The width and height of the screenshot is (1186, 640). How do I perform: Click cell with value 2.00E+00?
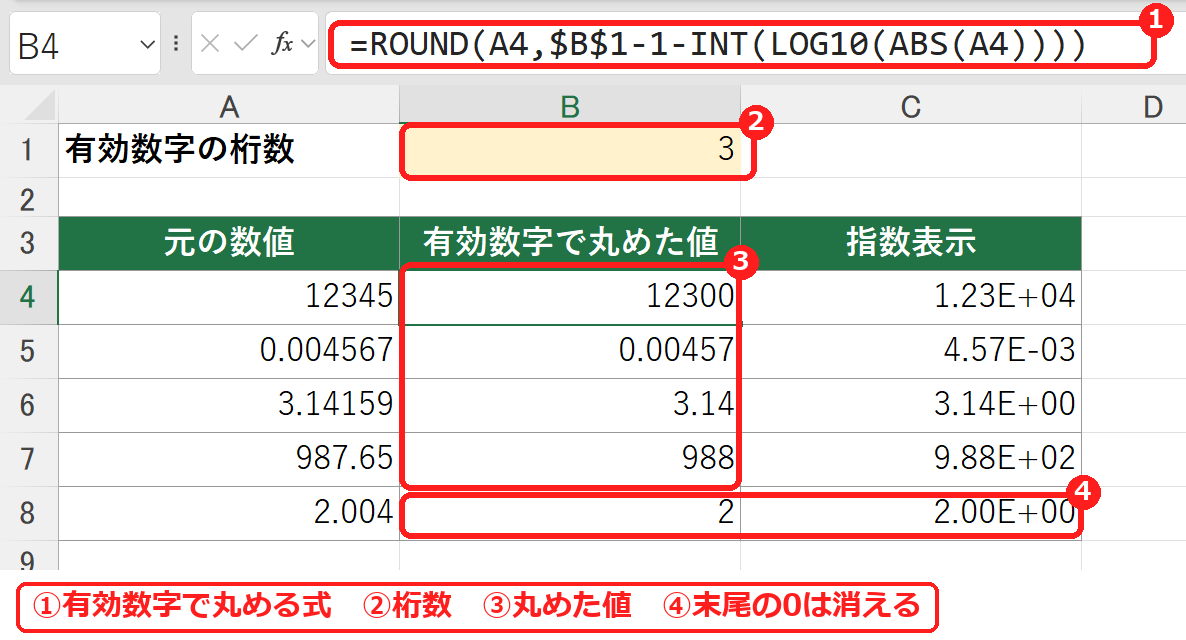click(911, 513)
